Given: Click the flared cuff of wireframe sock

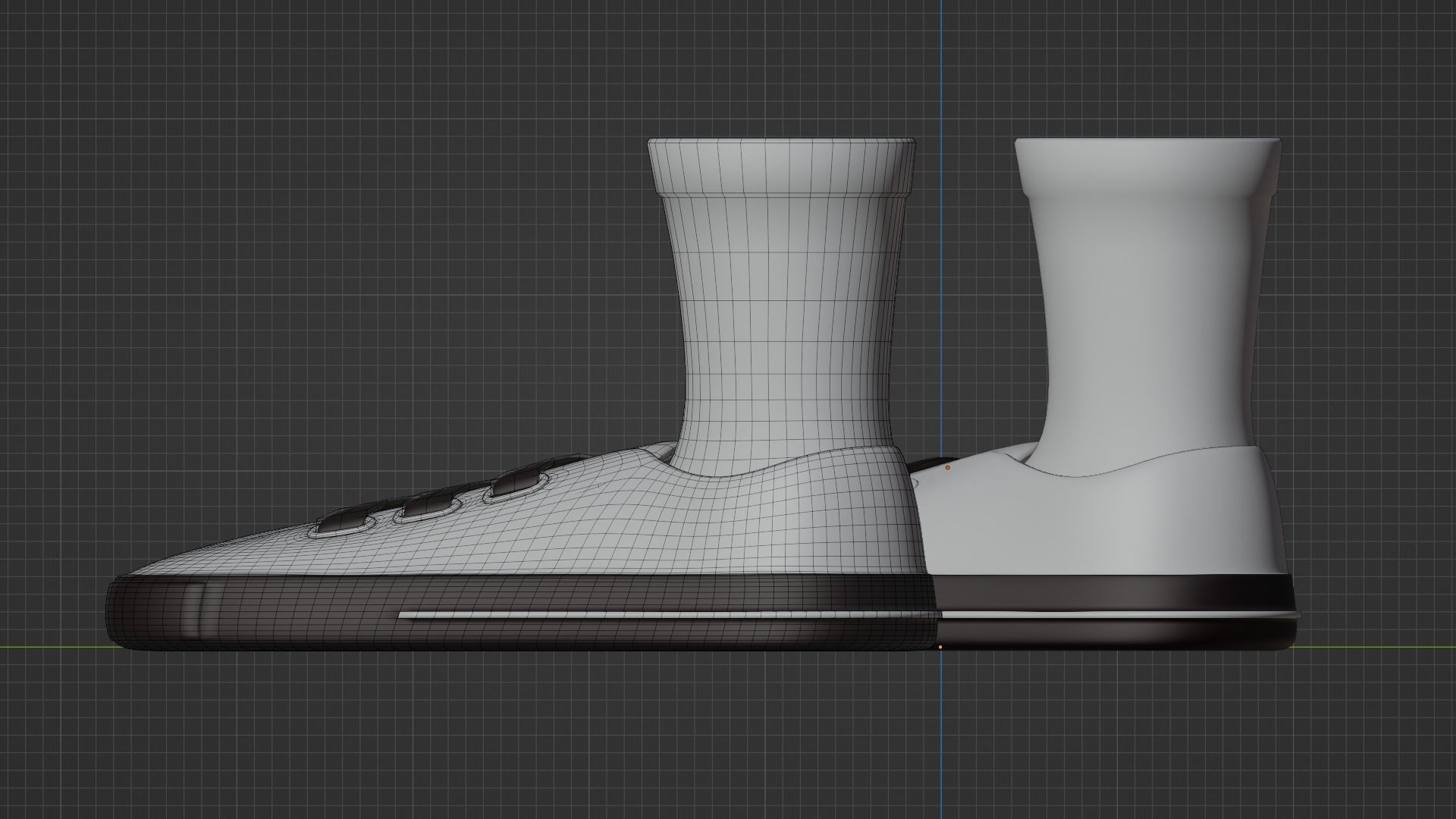Looking at the screenshot, I should (781, 167).
